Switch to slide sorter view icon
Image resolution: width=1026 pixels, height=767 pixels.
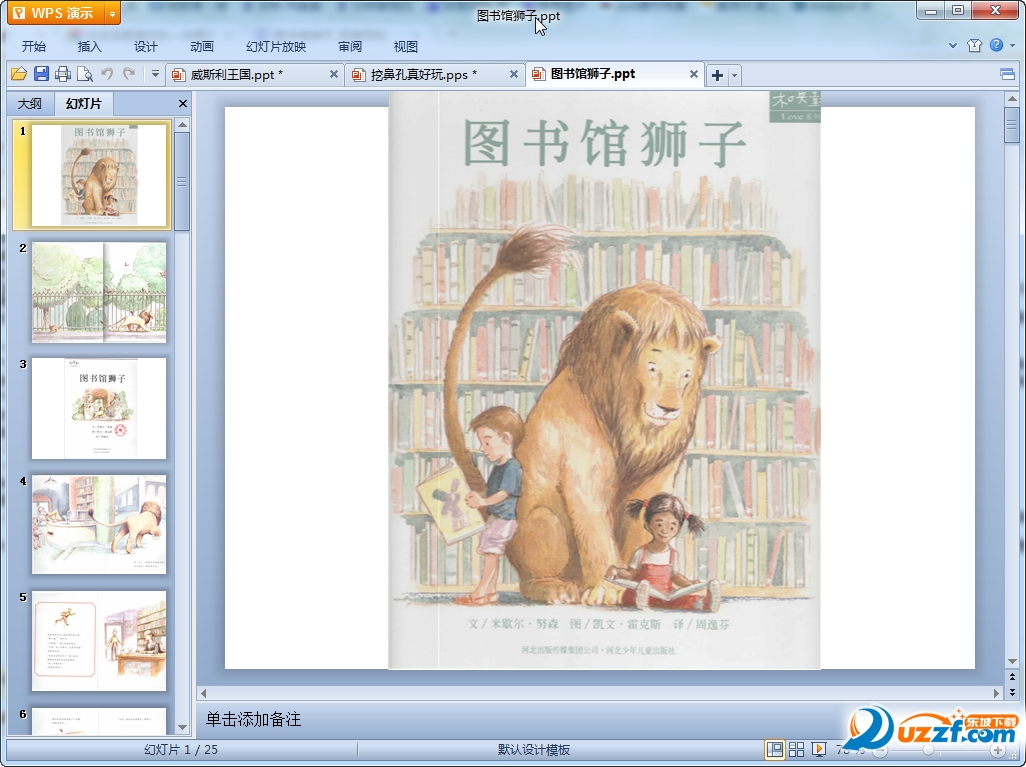(x=796, y=749)
